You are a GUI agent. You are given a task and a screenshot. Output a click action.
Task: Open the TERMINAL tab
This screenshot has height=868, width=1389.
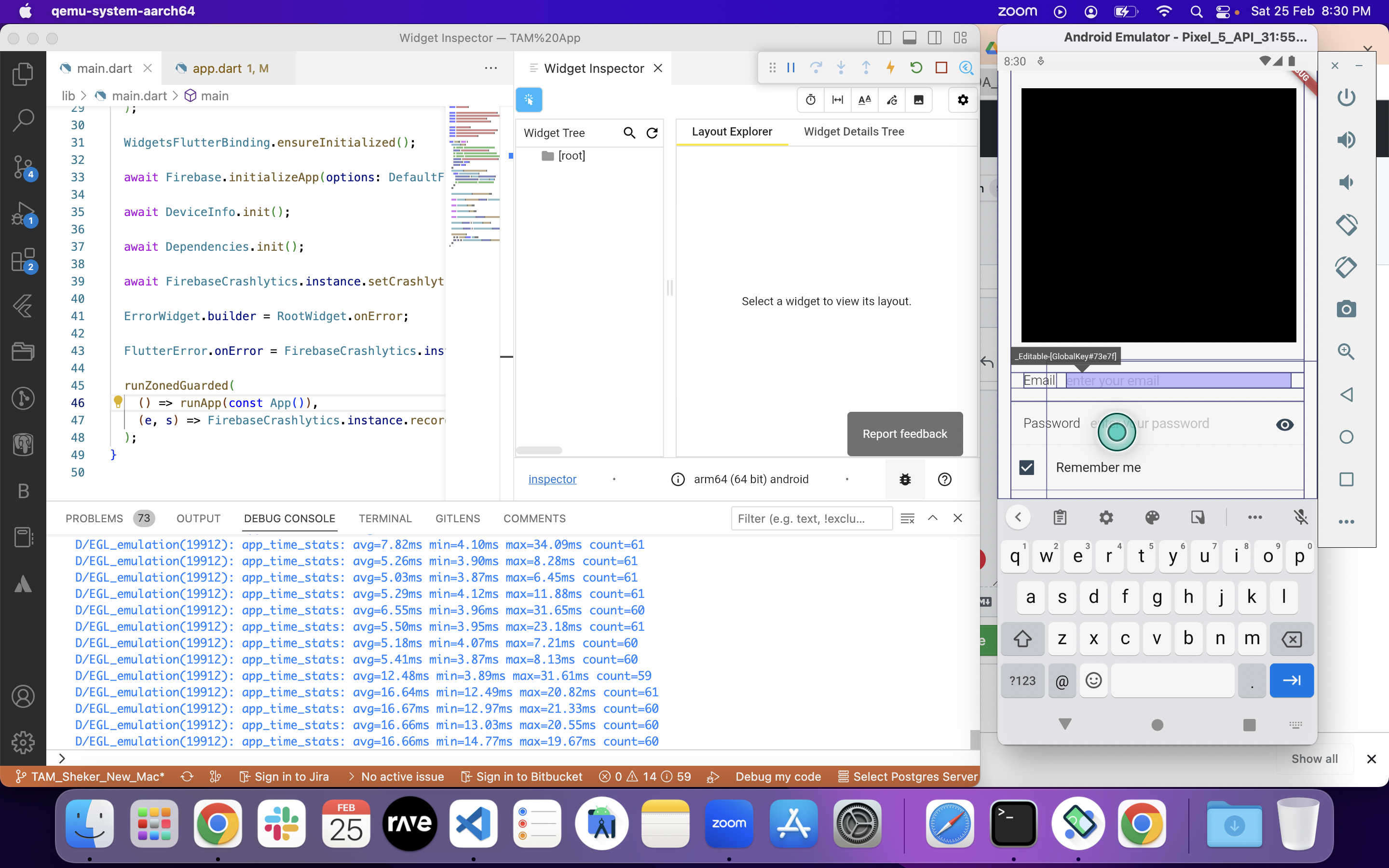[385, 518]
